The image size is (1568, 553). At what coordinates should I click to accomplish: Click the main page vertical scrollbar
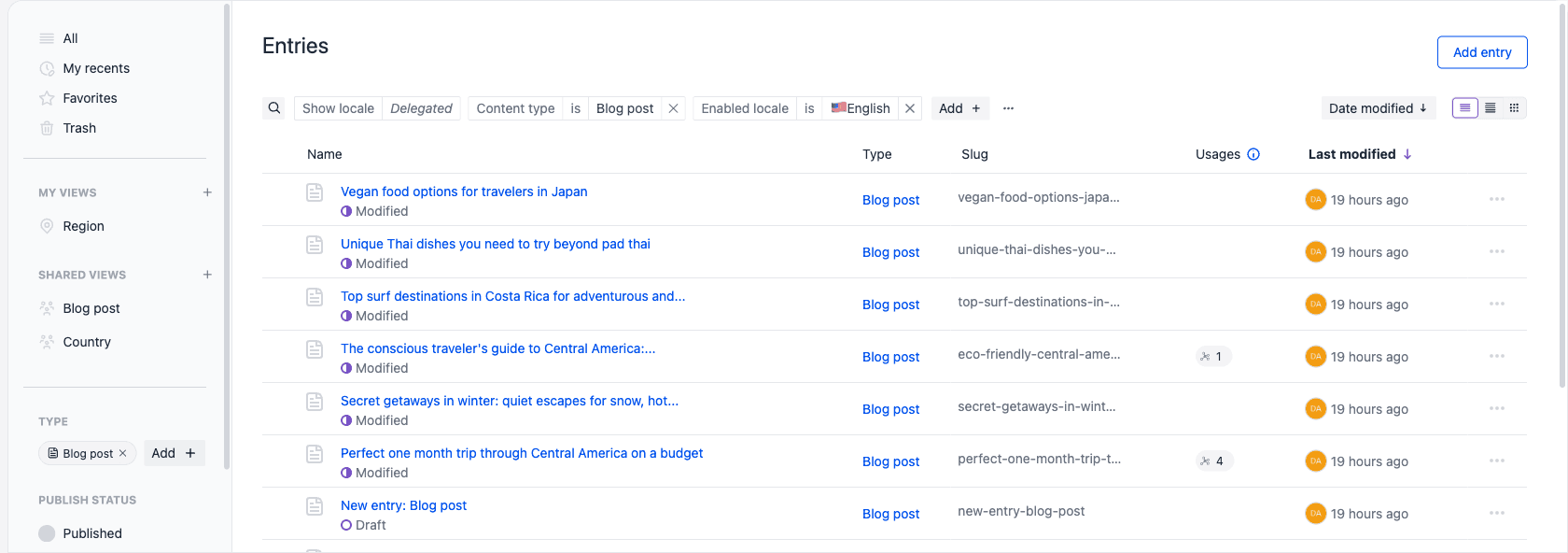point(1562,194)
